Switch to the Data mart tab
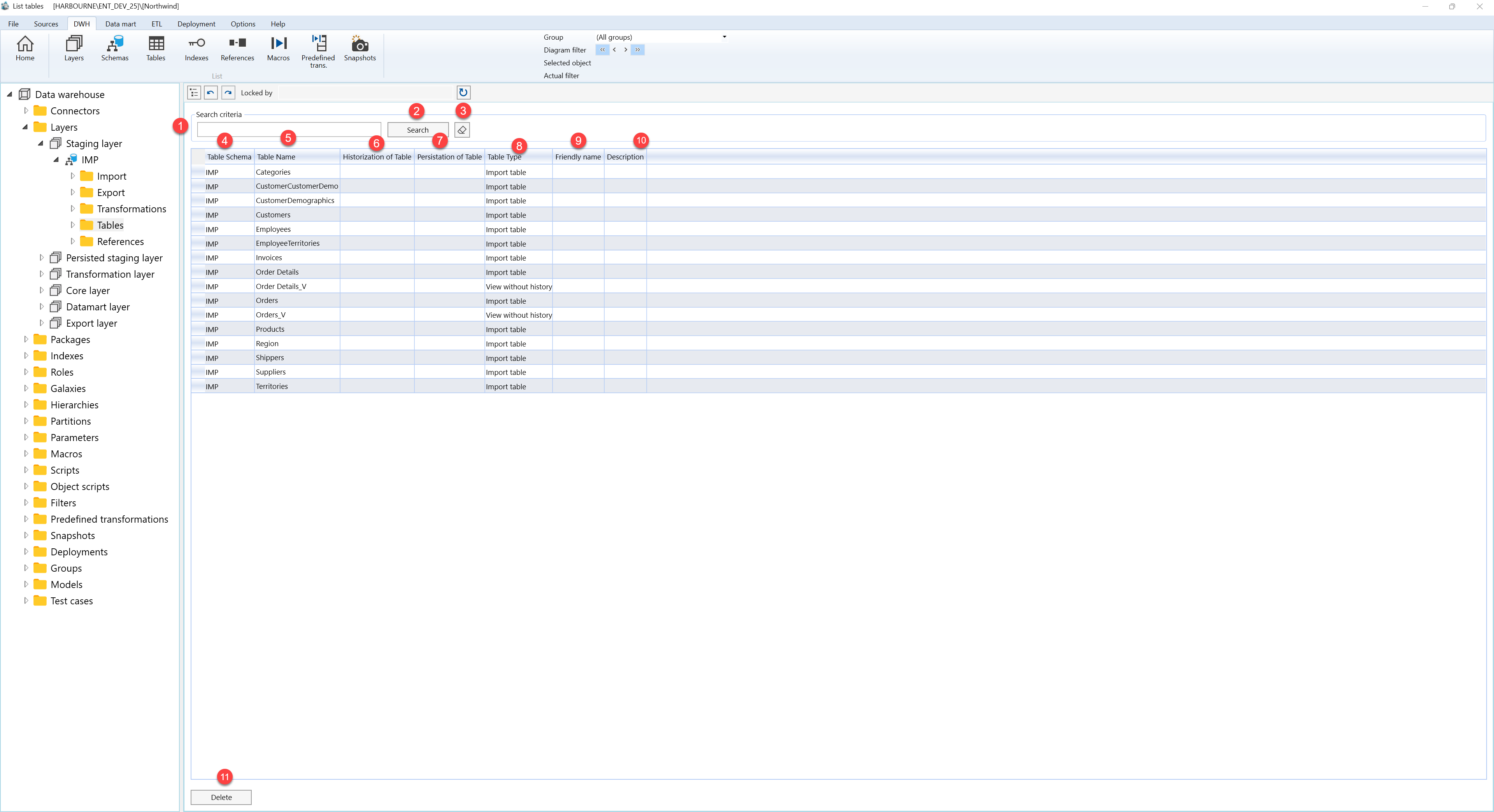The height and width of the screenshot is (812, 1494). click(121, 24)
